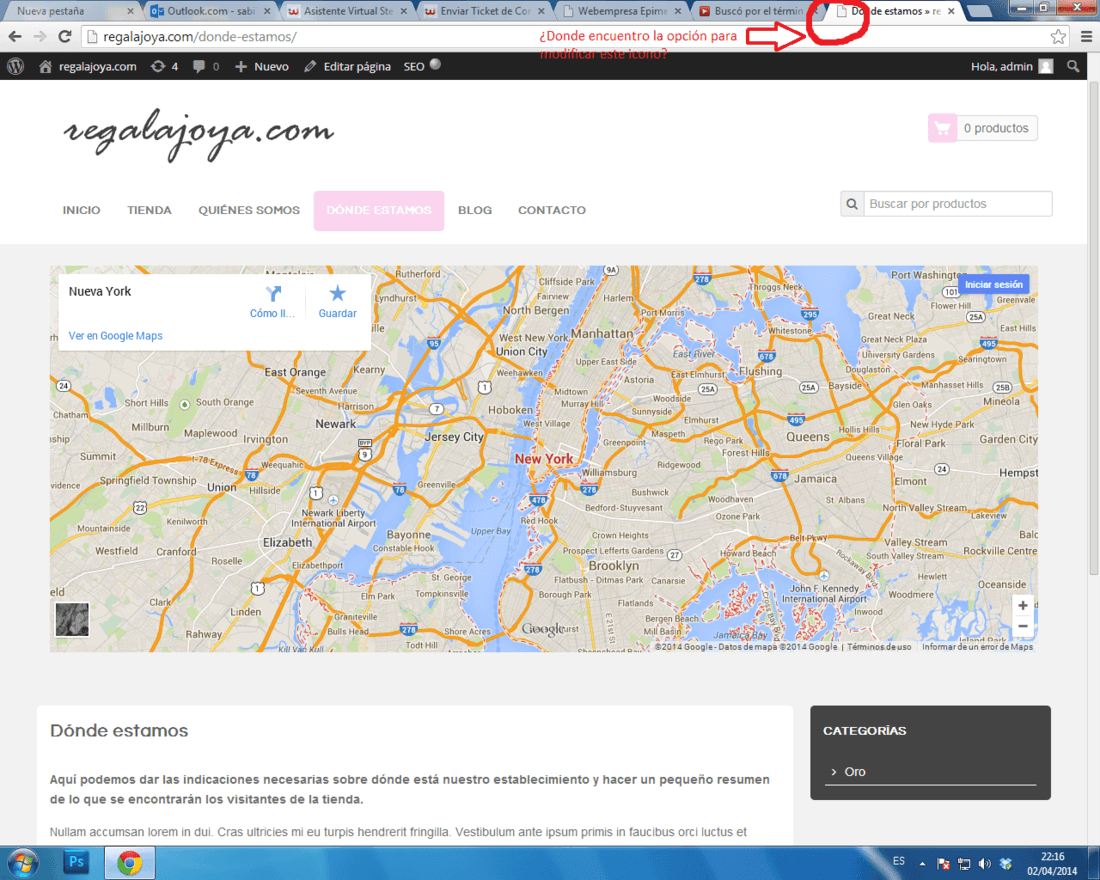The image size is (1100, 880).
Task: Open the Oro category link
Action: click(854, 771)
